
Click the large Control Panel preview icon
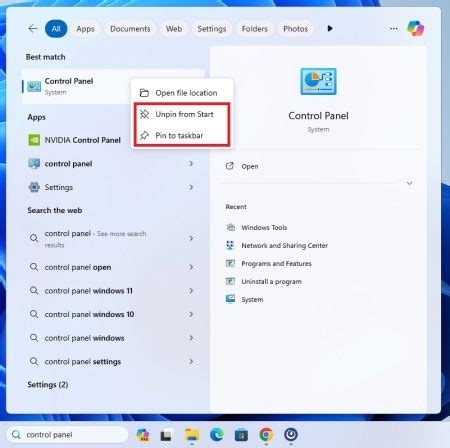pyautogui.click(x=318, y=82)
